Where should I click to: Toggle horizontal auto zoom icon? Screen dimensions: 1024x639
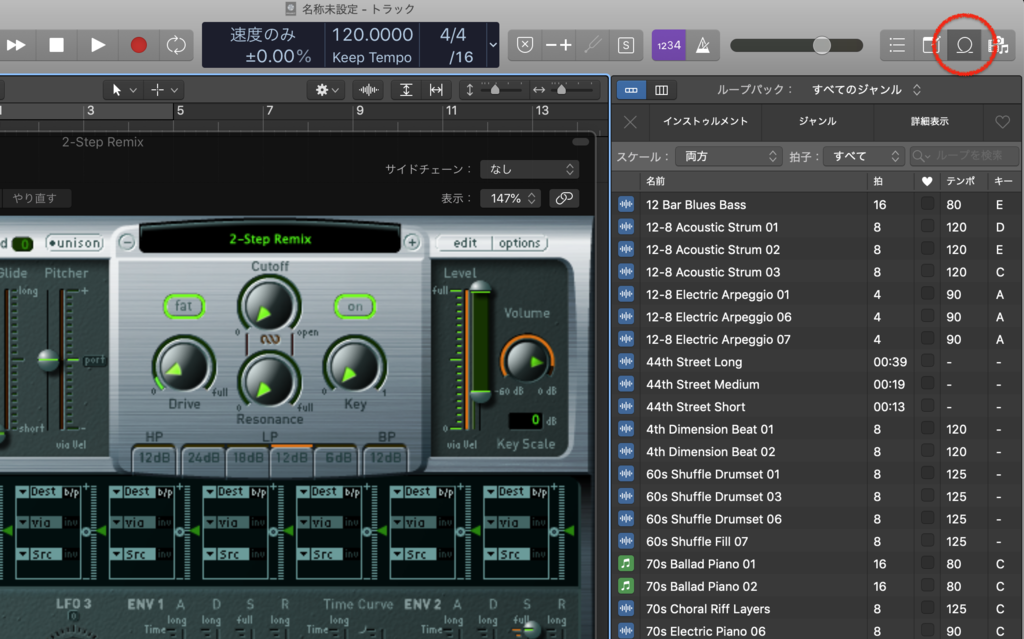pos(436,90)
